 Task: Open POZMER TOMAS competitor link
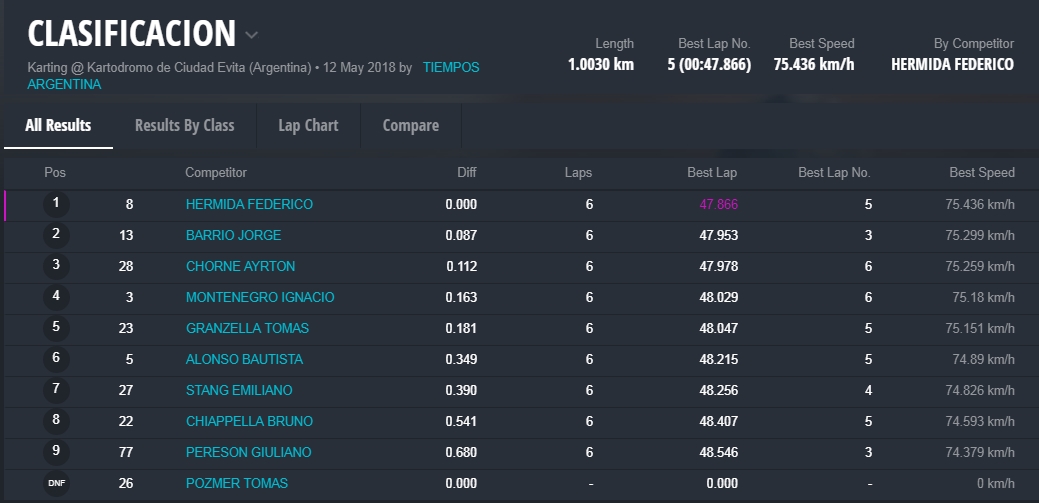(x=236, y=484)
